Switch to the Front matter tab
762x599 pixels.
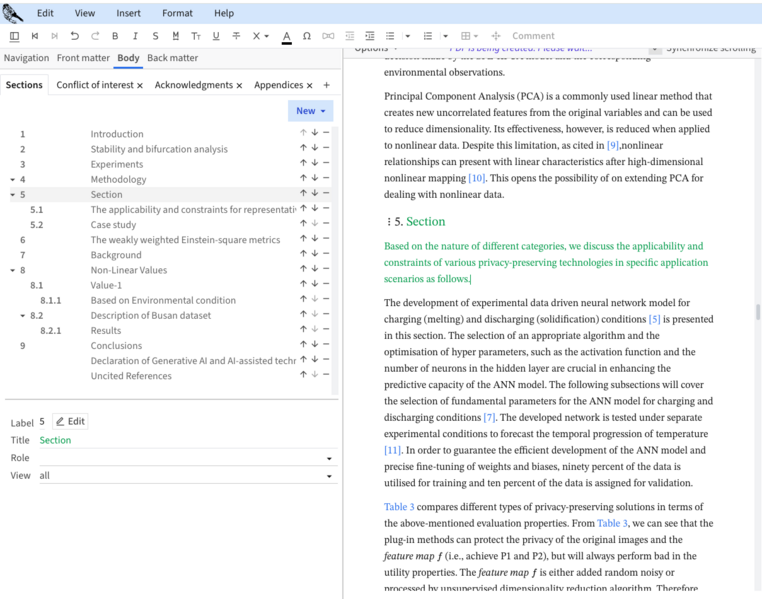(x=83, y=58)
